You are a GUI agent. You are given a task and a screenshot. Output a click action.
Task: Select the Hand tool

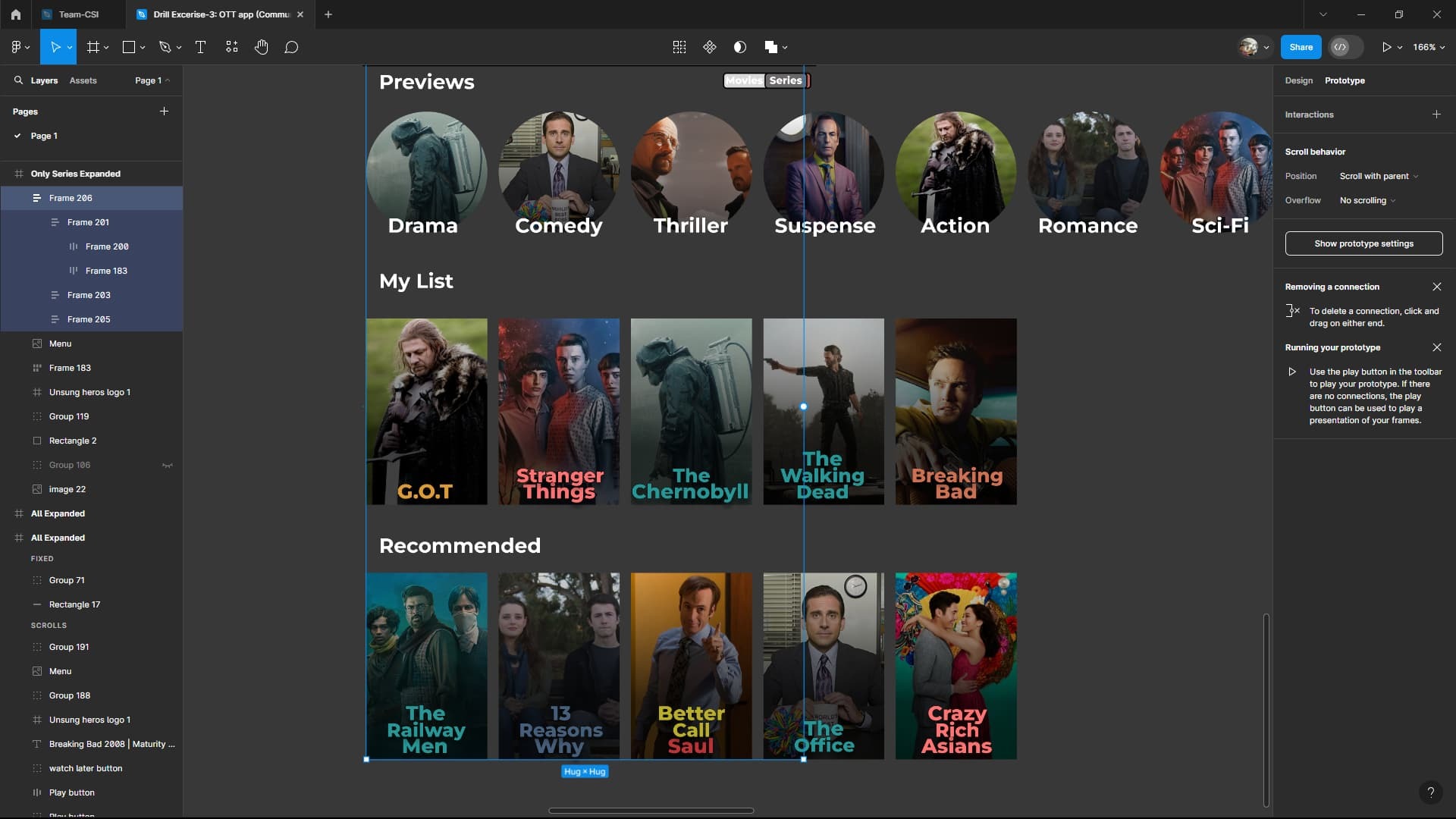[262, 47]
